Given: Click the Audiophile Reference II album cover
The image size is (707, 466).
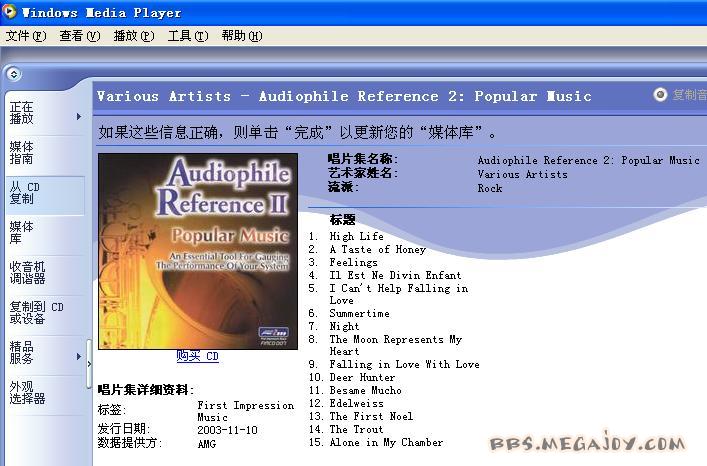Looking at the screenshot, I should coord(198,251).
